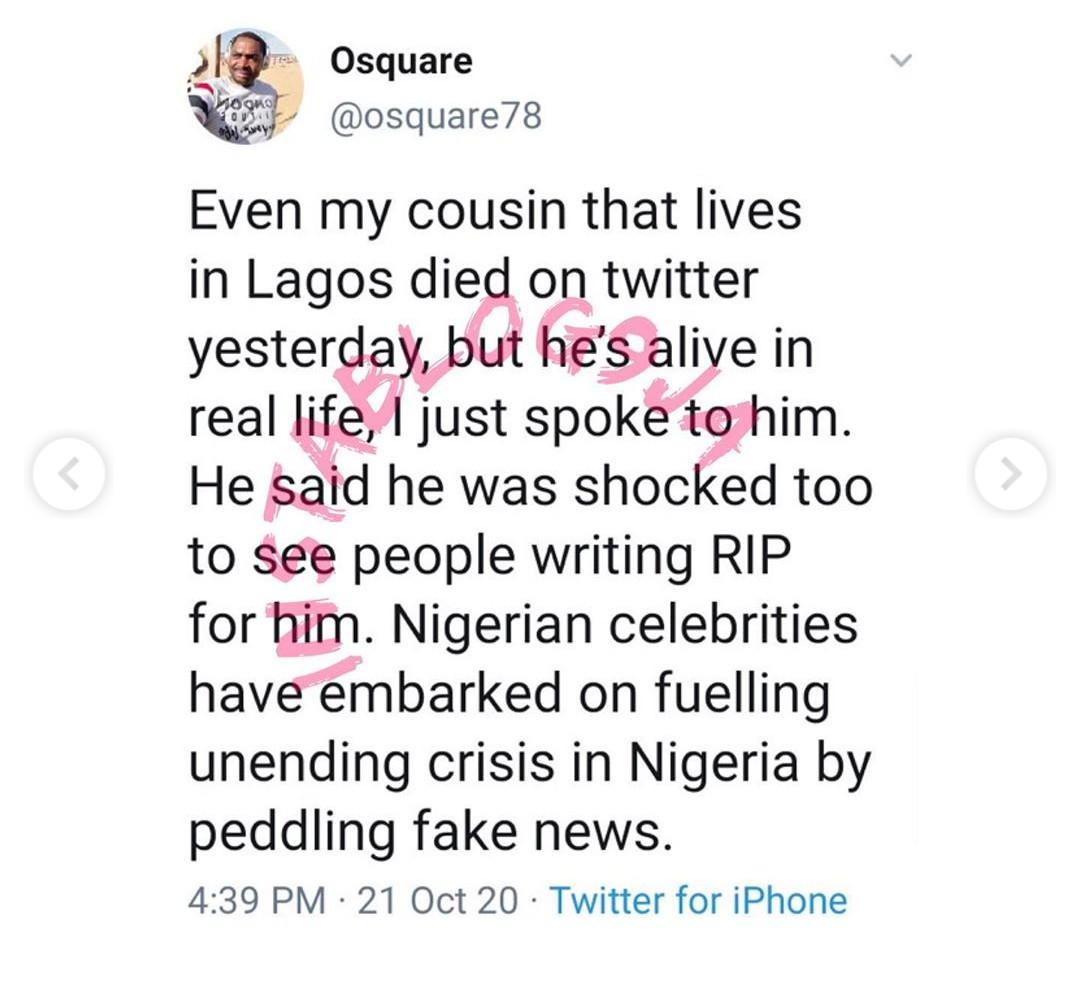Click the 4:39 PM timestamp
Screen dimensions: 1080x996
click(x=257, y=900)
